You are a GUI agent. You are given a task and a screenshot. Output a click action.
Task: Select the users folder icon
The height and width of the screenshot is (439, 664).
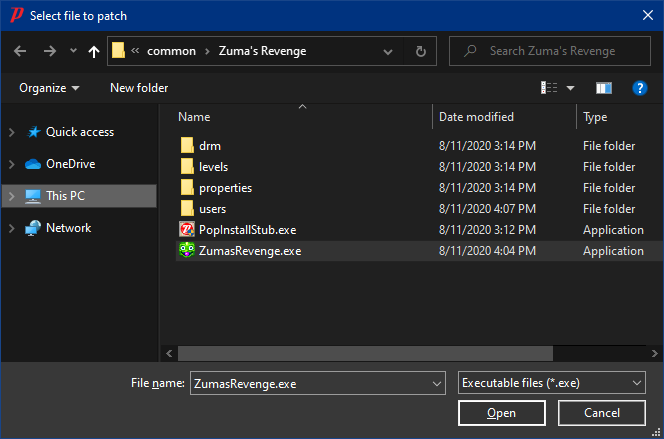coord(187,208)
